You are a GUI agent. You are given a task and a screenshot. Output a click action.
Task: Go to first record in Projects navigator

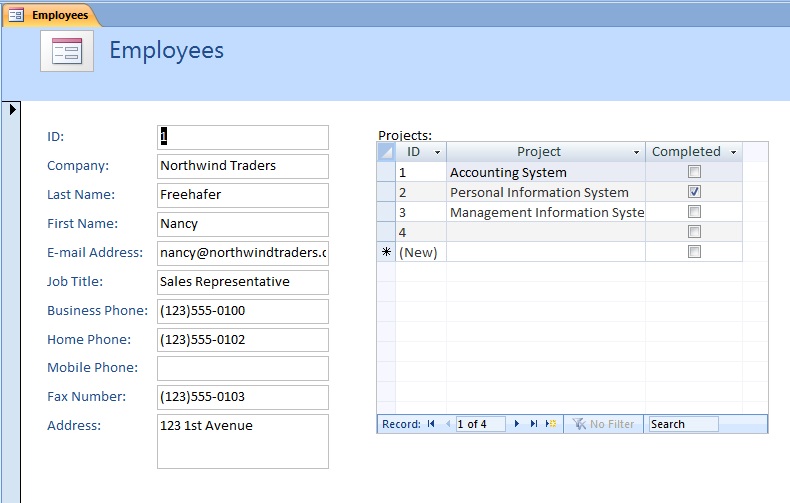click(431, 424)
